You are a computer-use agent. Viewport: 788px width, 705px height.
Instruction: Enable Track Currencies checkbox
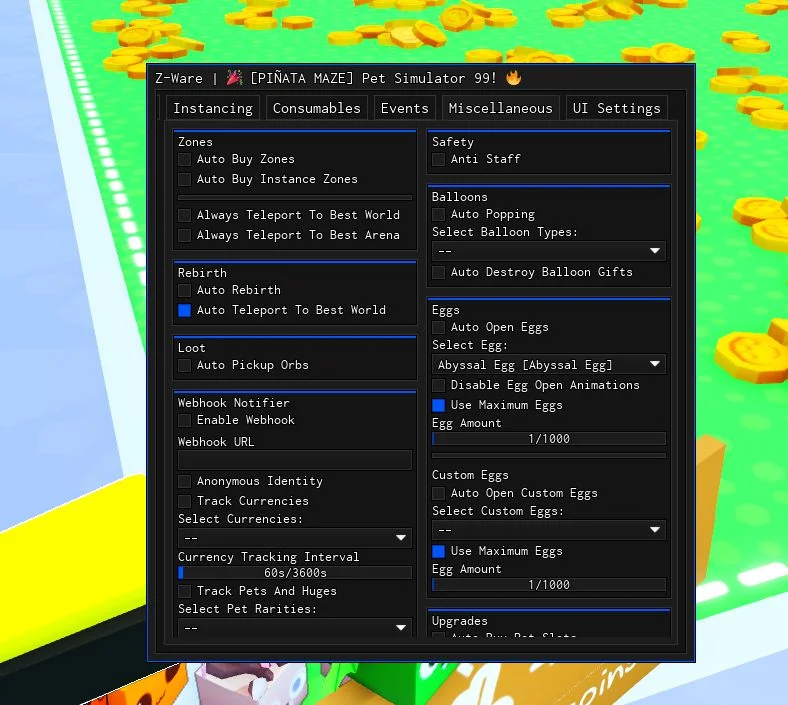click(x=184, y=501)
